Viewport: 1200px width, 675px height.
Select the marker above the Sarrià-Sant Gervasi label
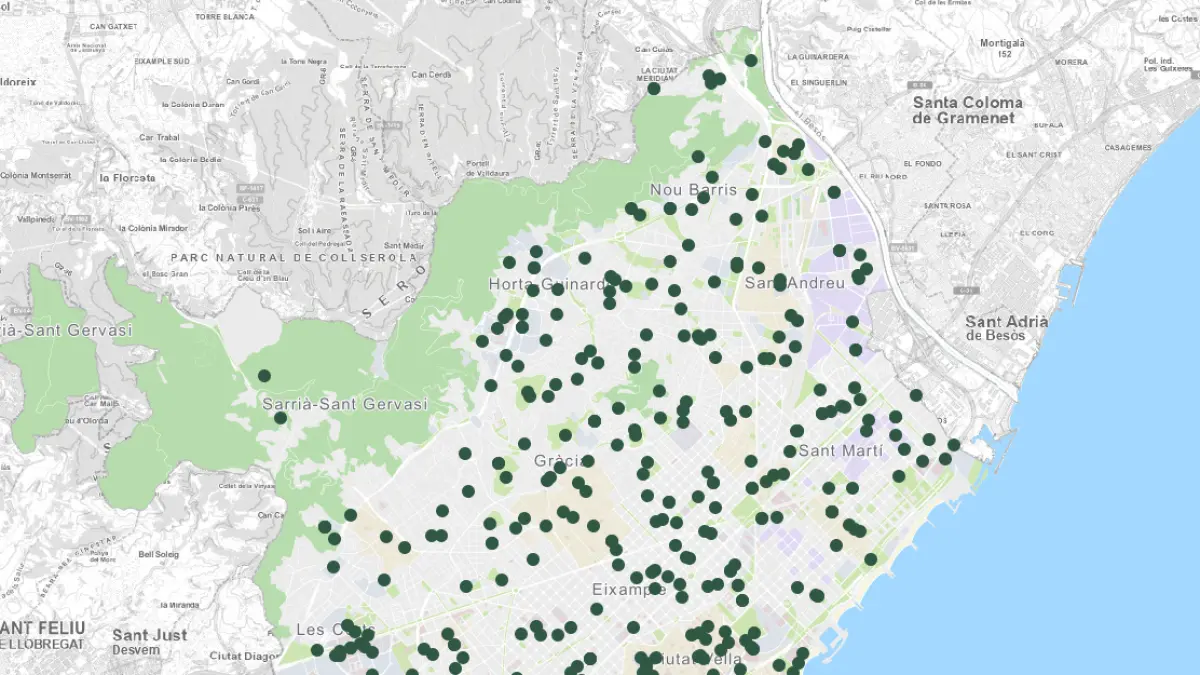[264, 376]
